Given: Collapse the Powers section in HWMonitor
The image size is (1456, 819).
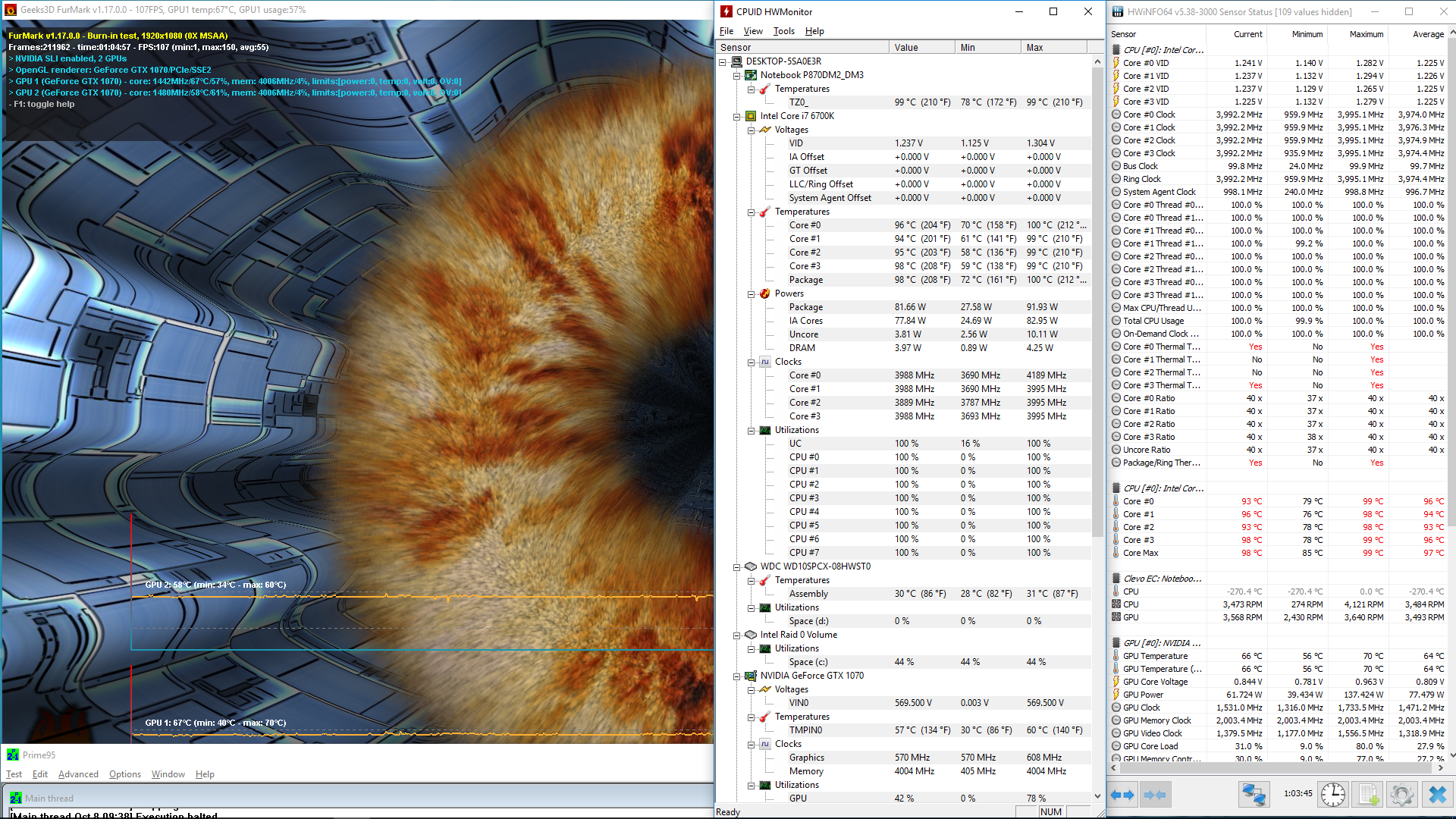Looking at the screenshot, I should (751, 293).
